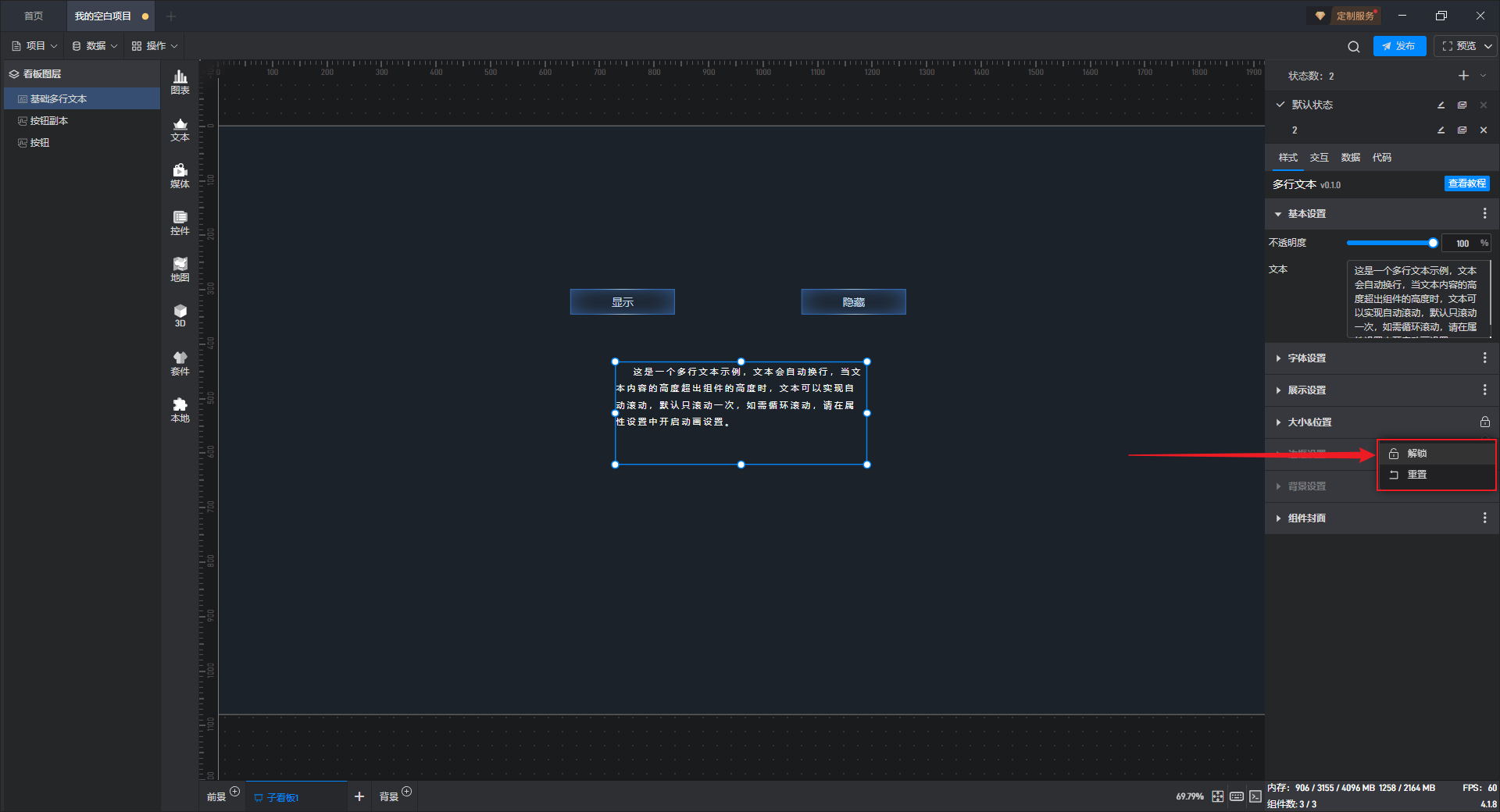Switch to the 交互 tab
1500x812 pixels.
pyautogui.click(x=1319, y=158)
